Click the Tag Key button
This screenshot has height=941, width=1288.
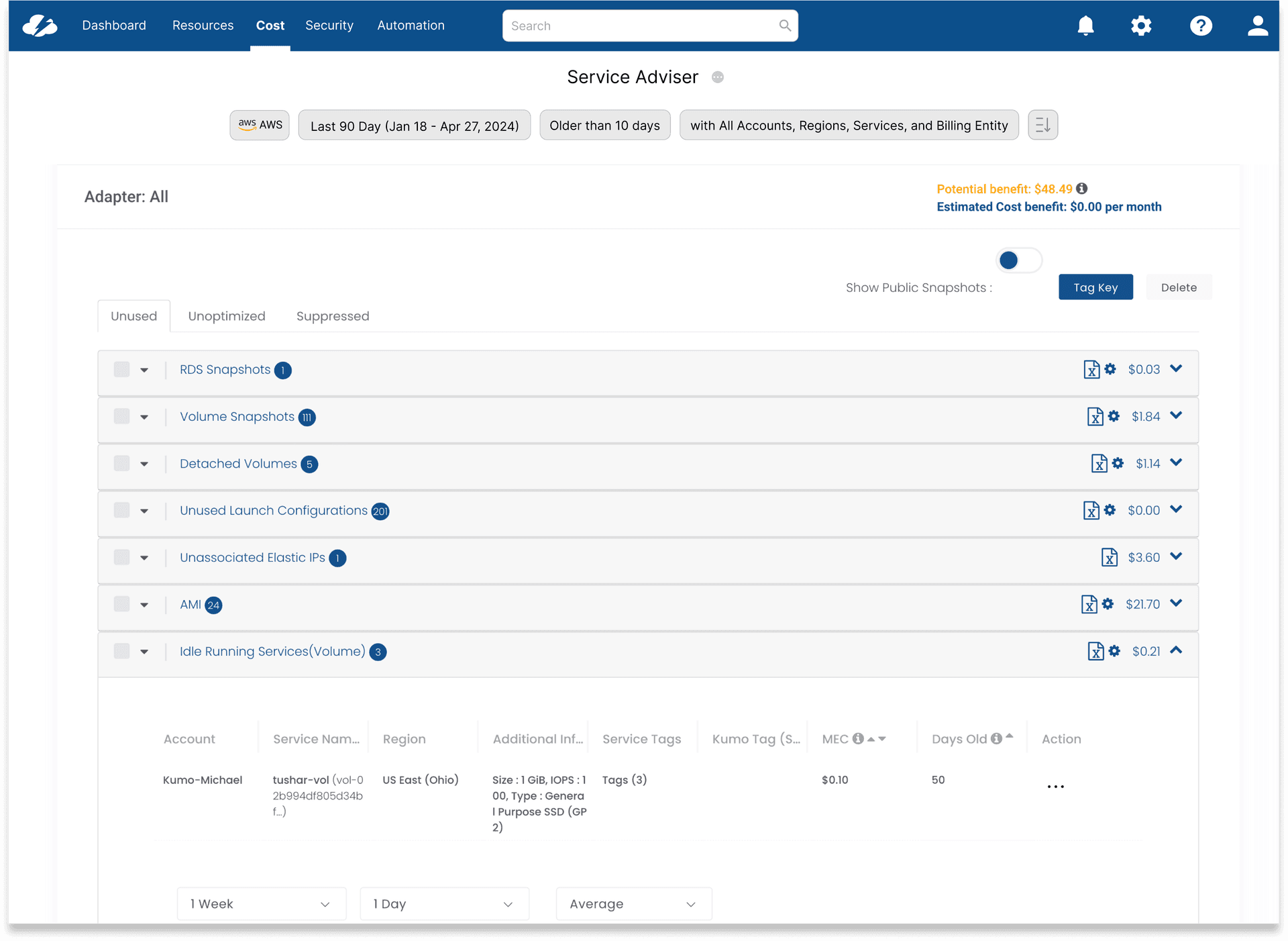[x=1095, y=287]
